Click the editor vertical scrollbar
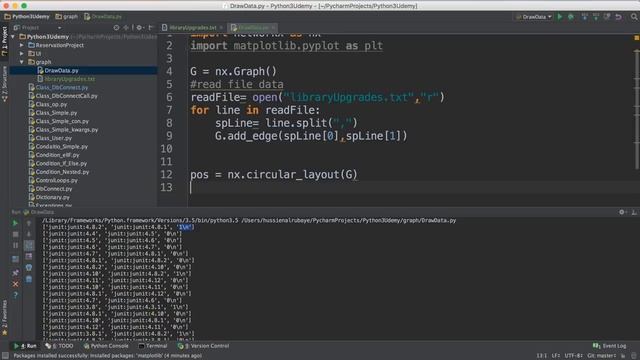This screenshot has height=360, width=640. [x=637, y=109]
